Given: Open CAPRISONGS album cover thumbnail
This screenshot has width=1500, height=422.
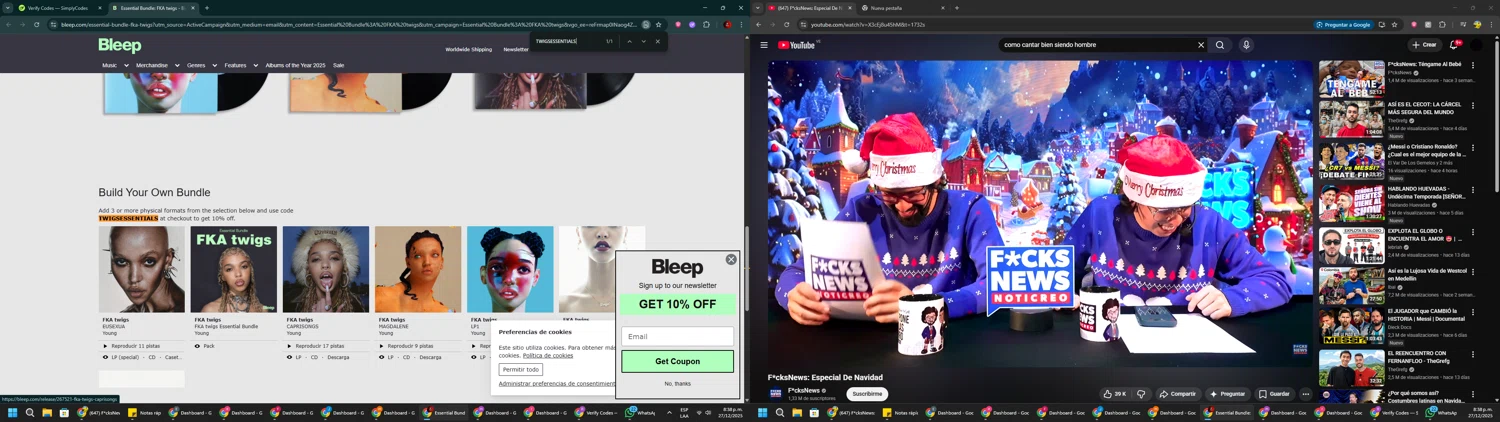Looking at the screenshot, I should (x=325, y=269).
